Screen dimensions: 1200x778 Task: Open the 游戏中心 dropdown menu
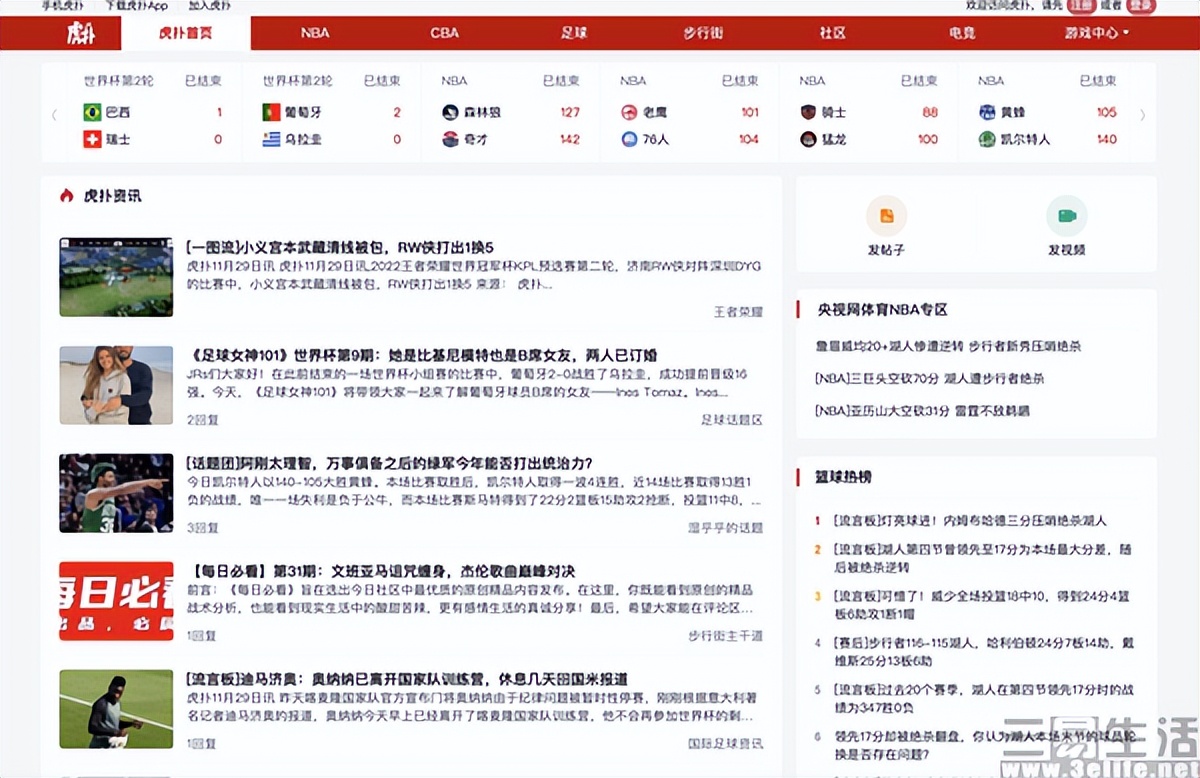coord(1093,33)
